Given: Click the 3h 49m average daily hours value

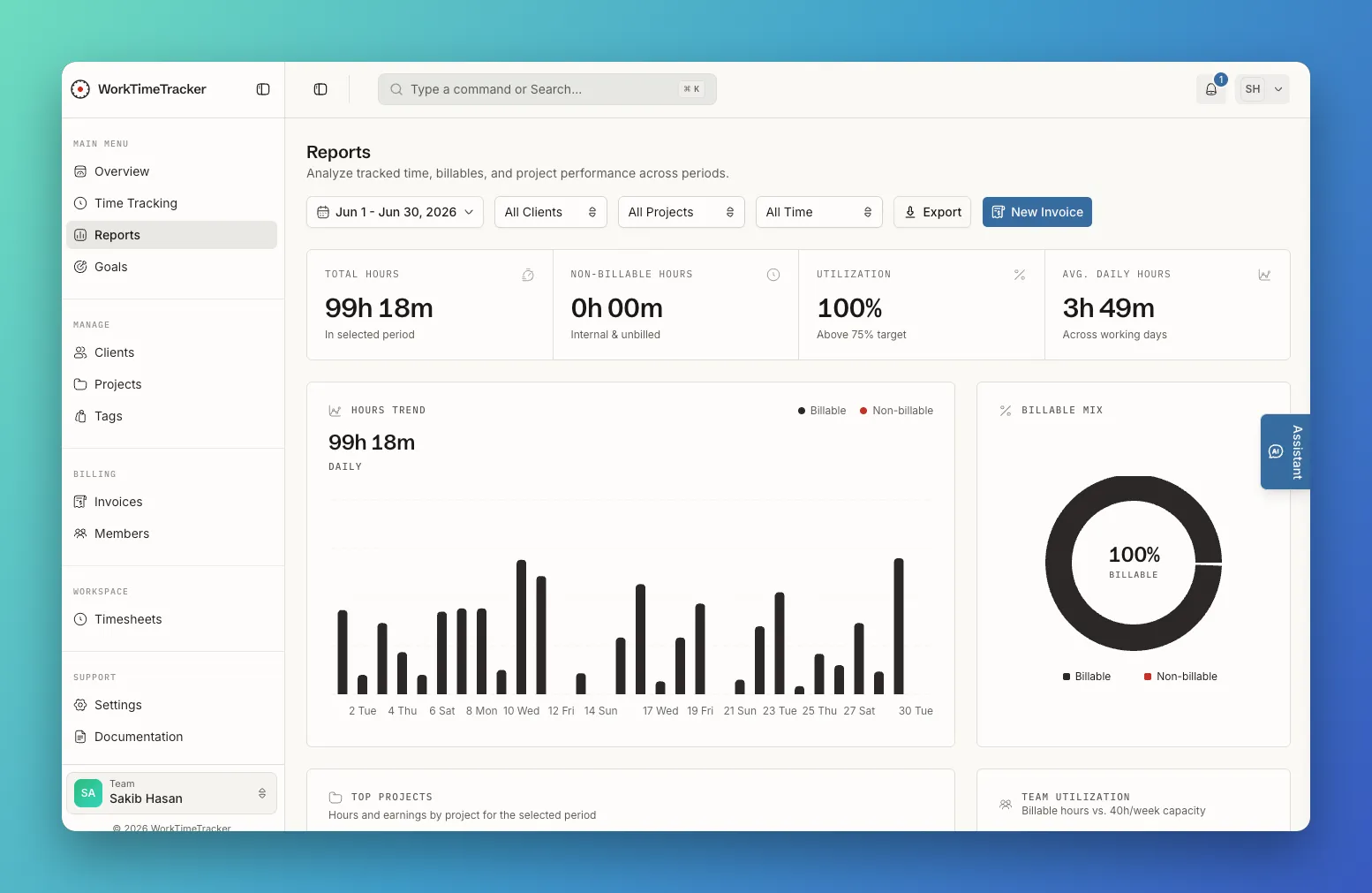Looking at the screenshot, I should click(1109, 308).
